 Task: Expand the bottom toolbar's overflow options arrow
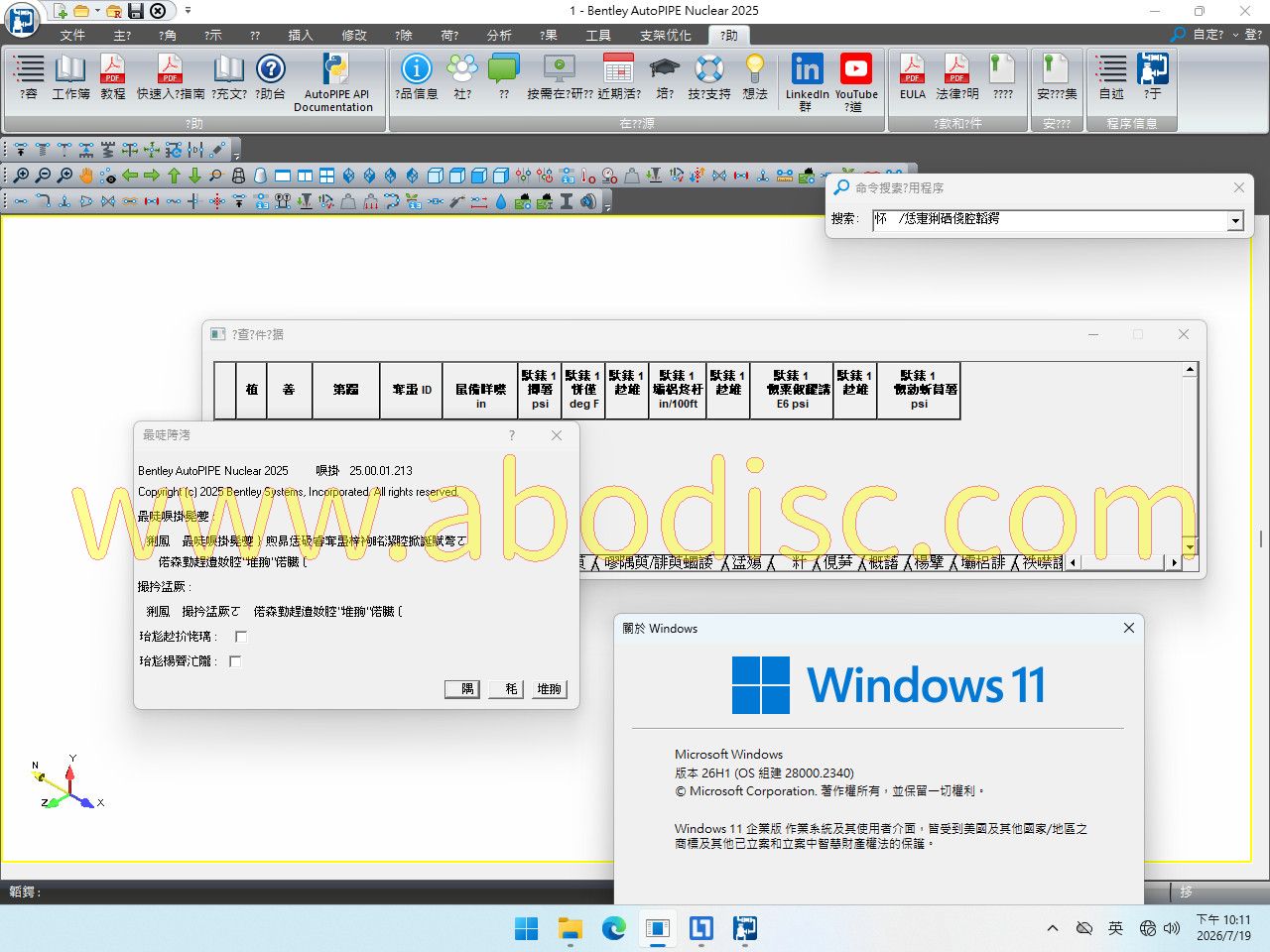click(608, 201)
